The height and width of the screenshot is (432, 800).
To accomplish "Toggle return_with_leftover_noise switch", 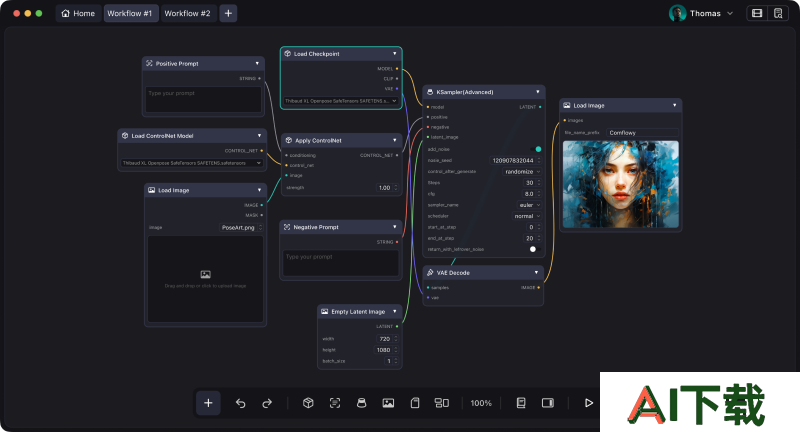I will (x=534, y=249).
